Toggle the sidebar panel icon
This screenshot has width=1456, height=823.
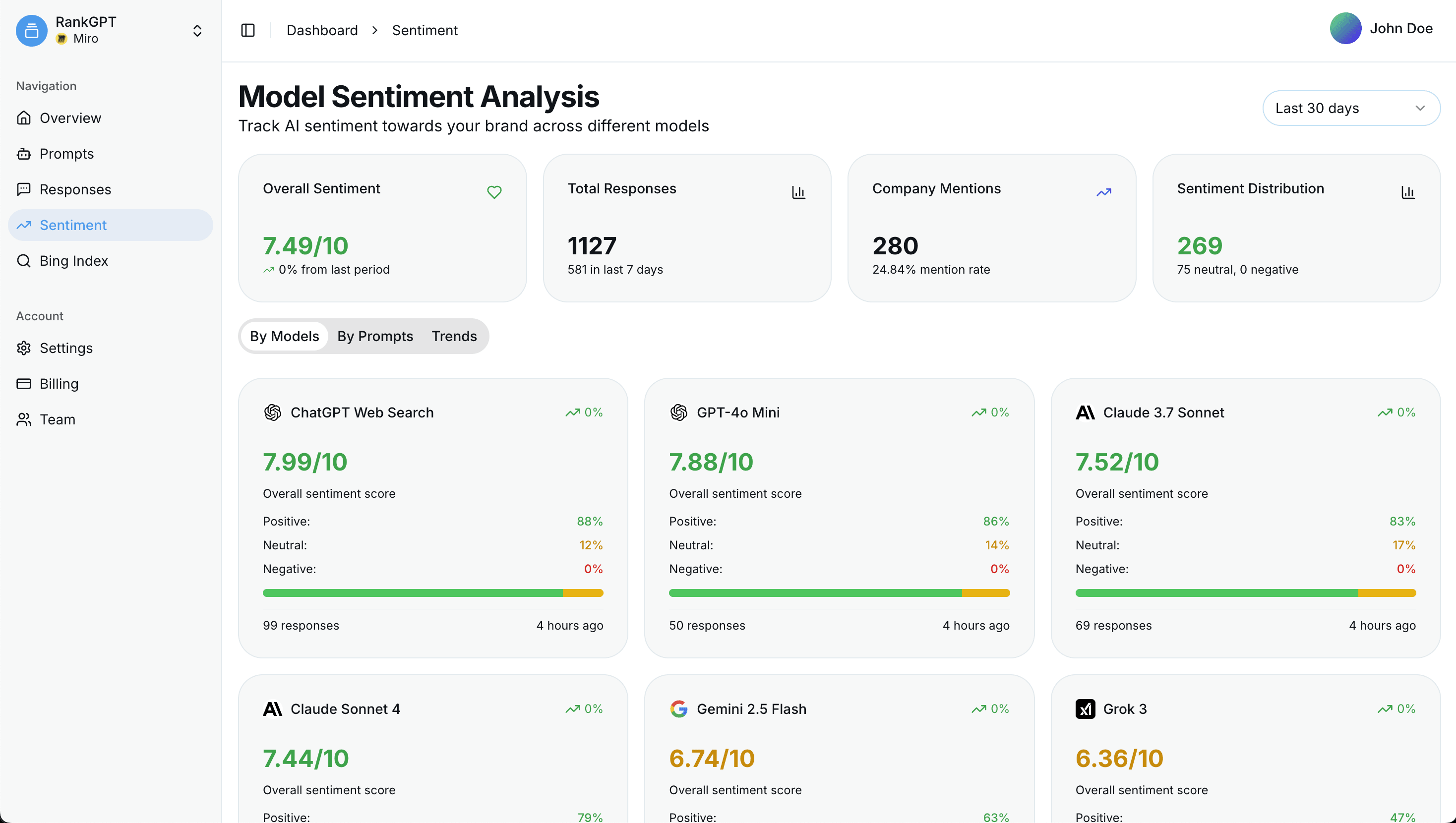tap(247, 31)
